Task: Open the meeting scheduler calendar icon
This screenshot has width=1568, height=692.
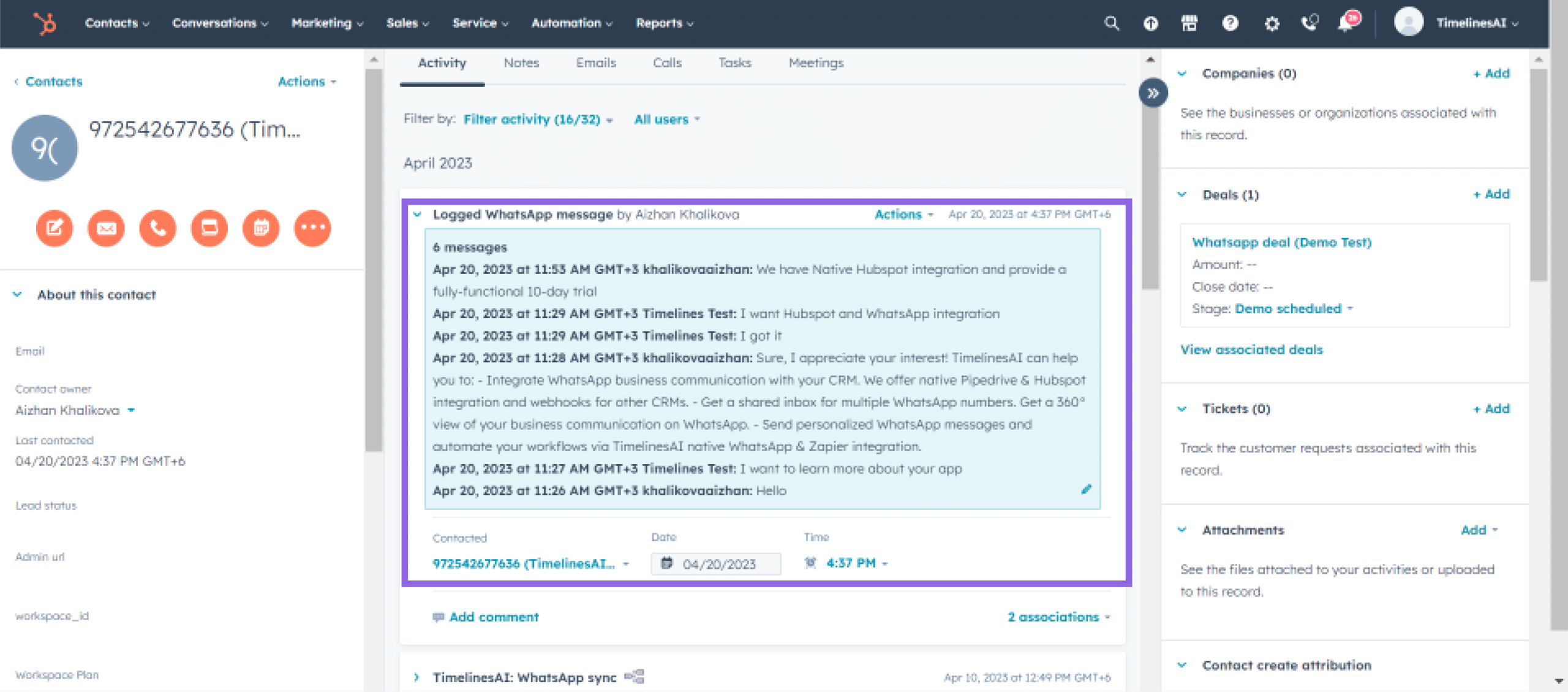Action: coord(260,228)
